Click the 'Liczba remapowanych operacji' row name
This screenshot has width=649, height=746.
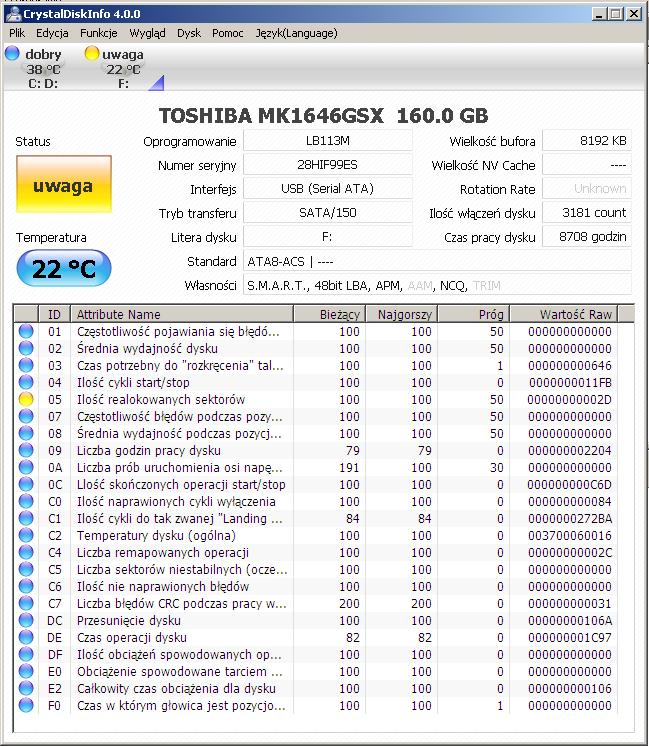(163, 552)
